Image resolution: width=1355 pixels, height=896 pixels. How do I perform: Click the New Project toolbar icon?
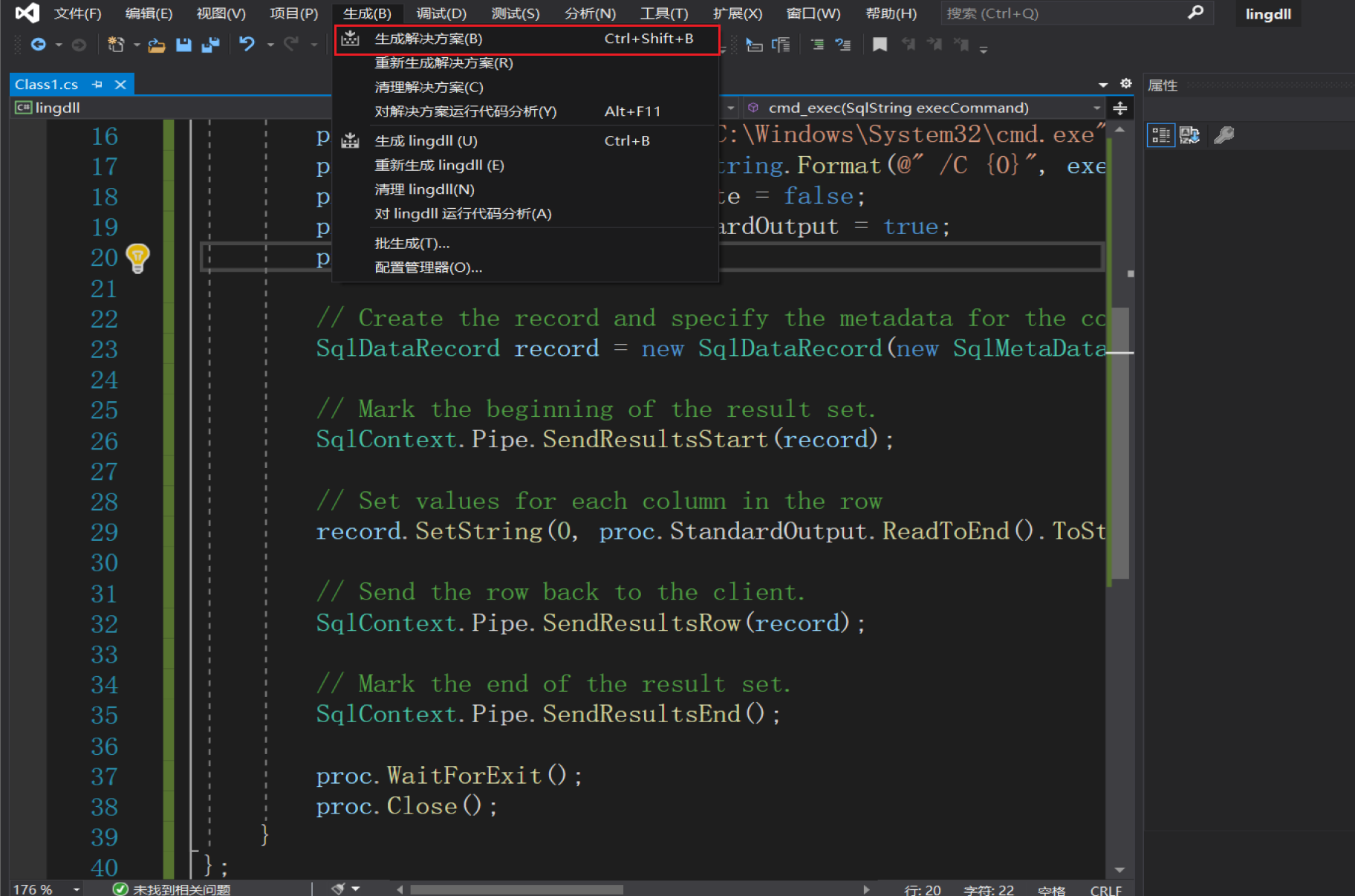pyautogui.click(x=115, y=45)
